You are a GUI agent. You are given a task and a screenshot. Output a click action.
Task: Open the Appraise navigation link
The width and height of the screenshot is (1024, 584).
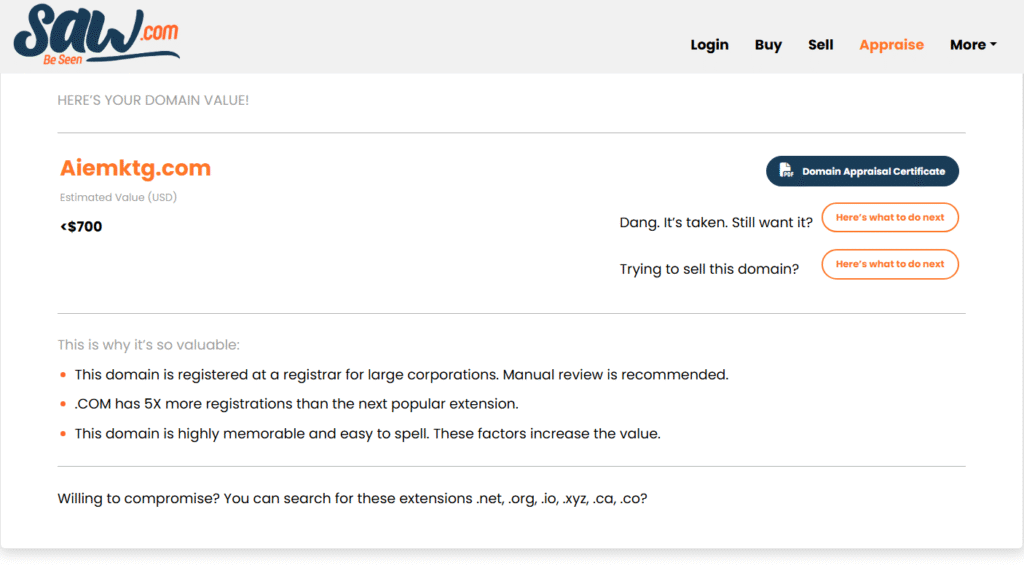pos(891,45)
